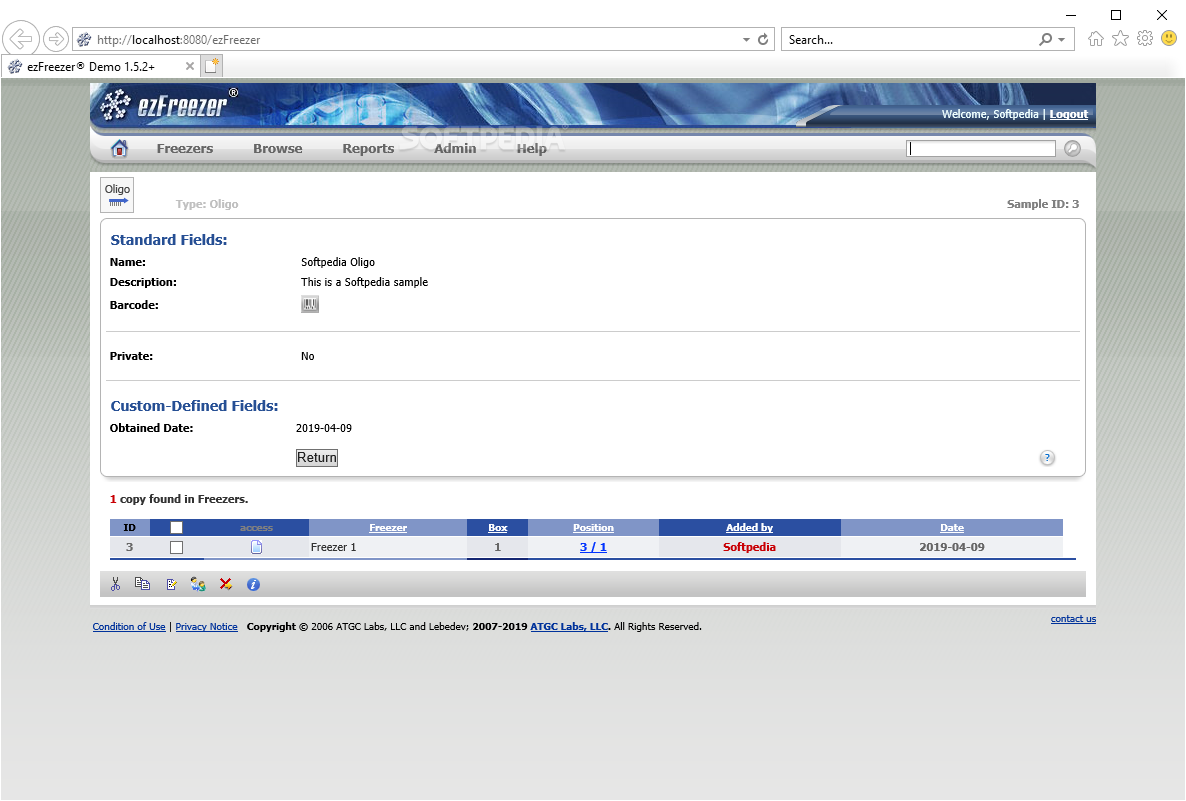The image size is (1186, 801).
Task: Open the Admin menu
Action: 455,148
